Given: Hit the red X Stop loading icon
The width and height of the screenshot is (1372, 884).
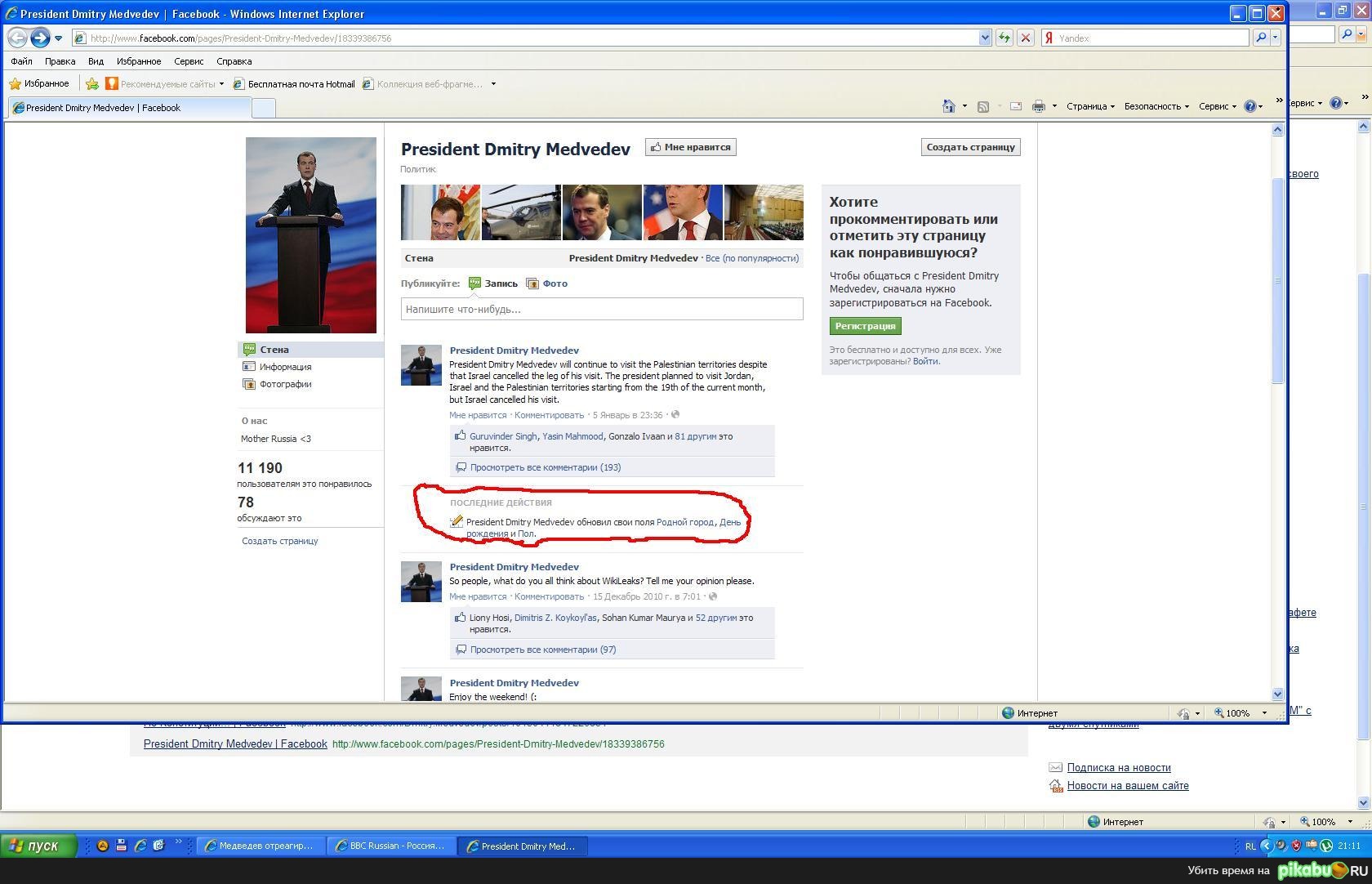Looking at the screenshot, I should 1026,38.
